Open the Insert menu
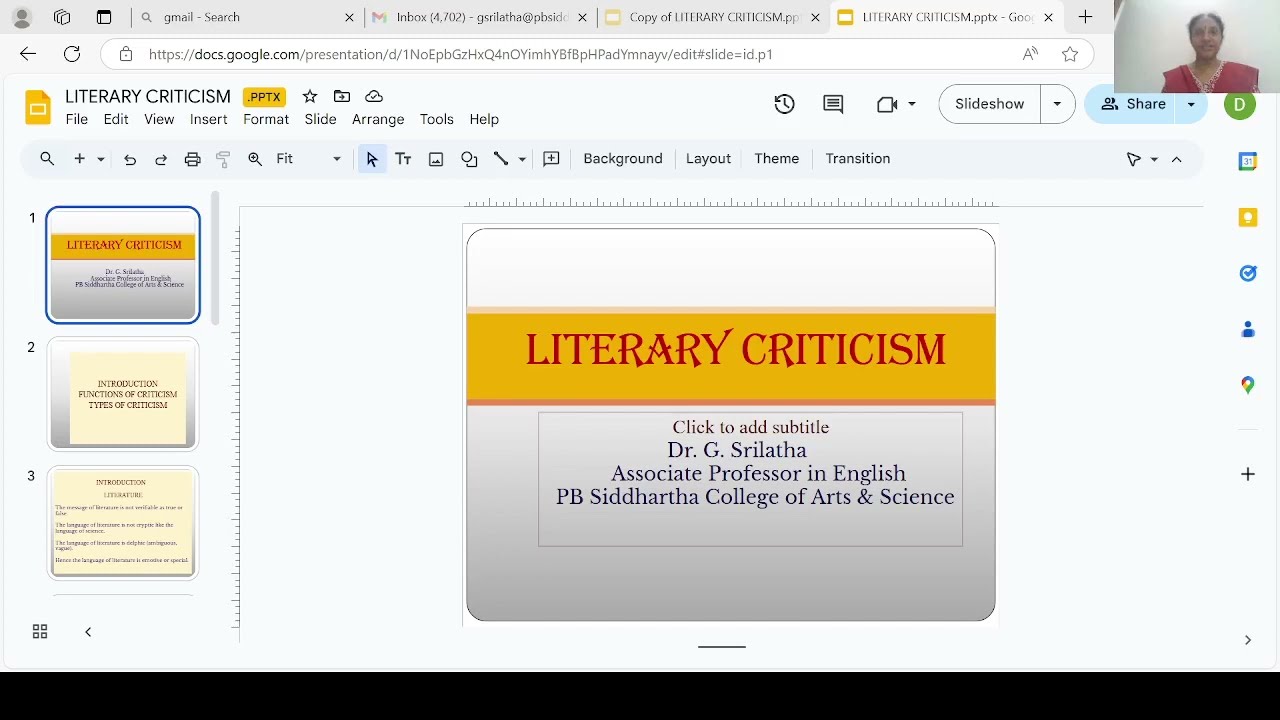This screenshot has height=720, width=1280. click(x=208, y=119)
